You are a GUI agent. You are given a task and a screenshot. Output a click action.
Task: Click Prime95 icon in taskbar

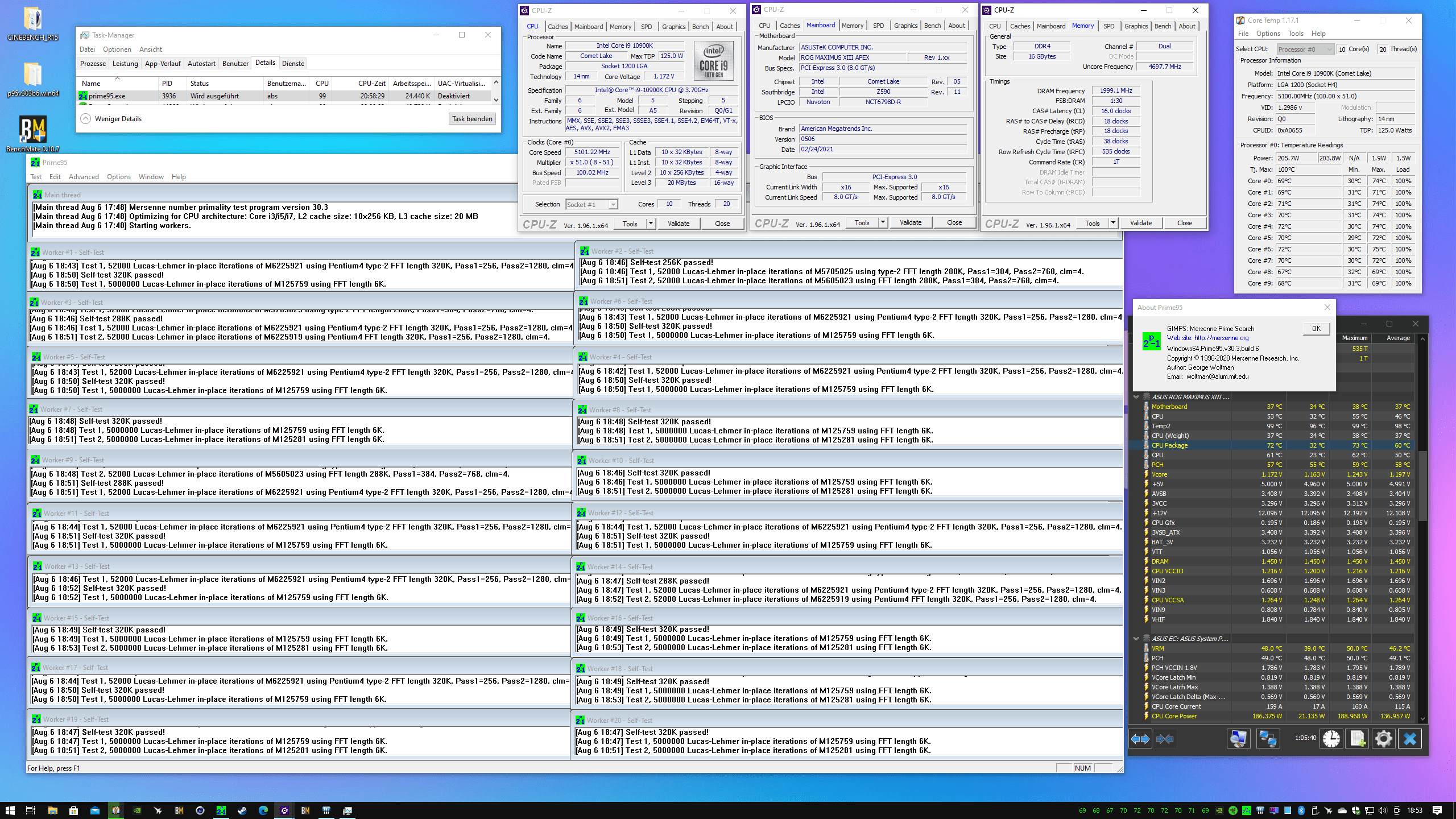[221, 810]
